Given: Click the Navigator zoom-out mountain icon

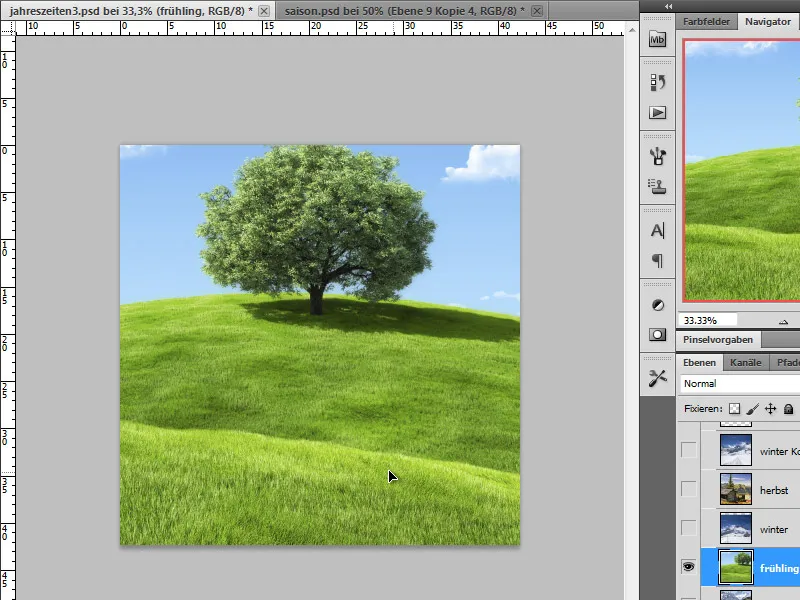Looking at the screenshot, I should coord(783,321).
